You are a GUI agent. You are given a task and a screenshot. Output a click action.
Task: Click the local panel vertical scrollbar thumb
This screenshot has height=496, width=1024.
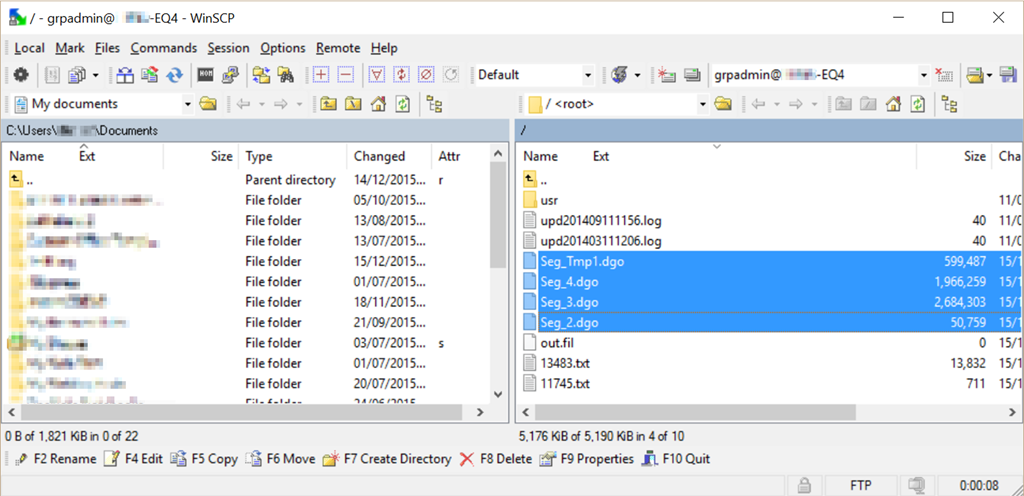[x=497, y=215]
